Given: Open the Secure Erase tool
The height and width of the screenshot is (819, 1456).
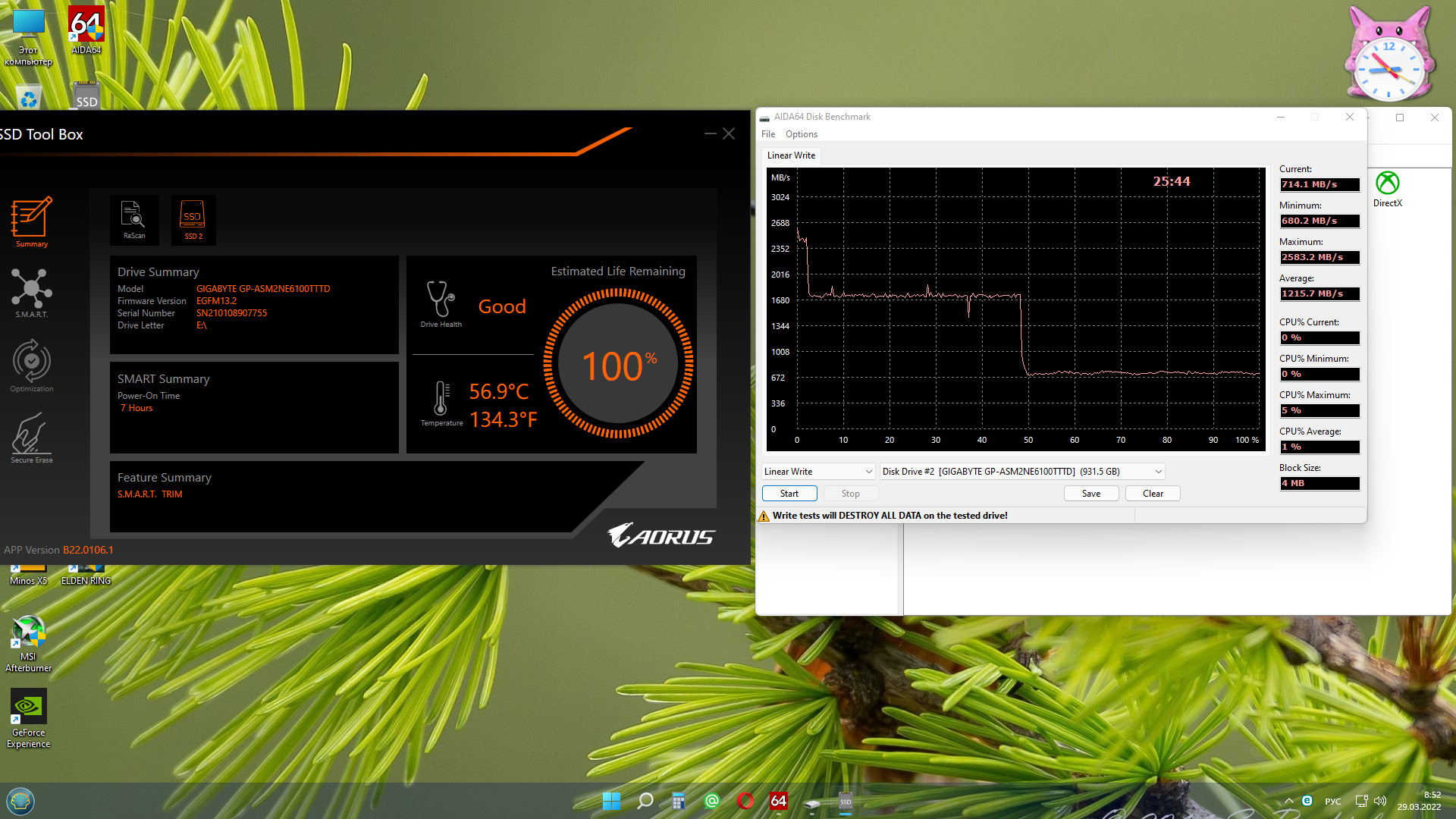Looking at the screenshot, I should pos(31,437).
